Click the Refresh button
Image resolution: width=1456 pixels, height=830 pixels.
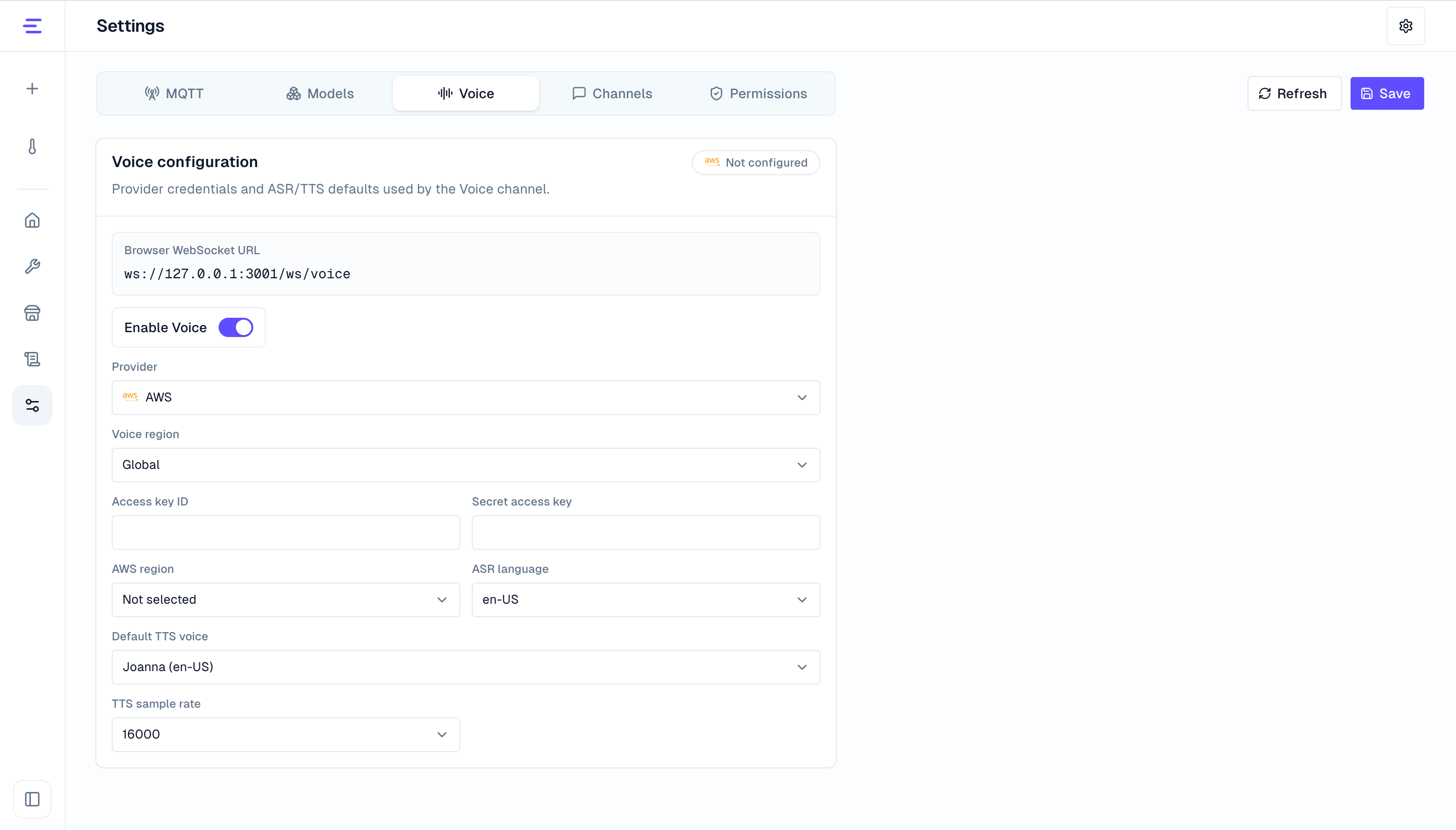tap(1294, 93)
